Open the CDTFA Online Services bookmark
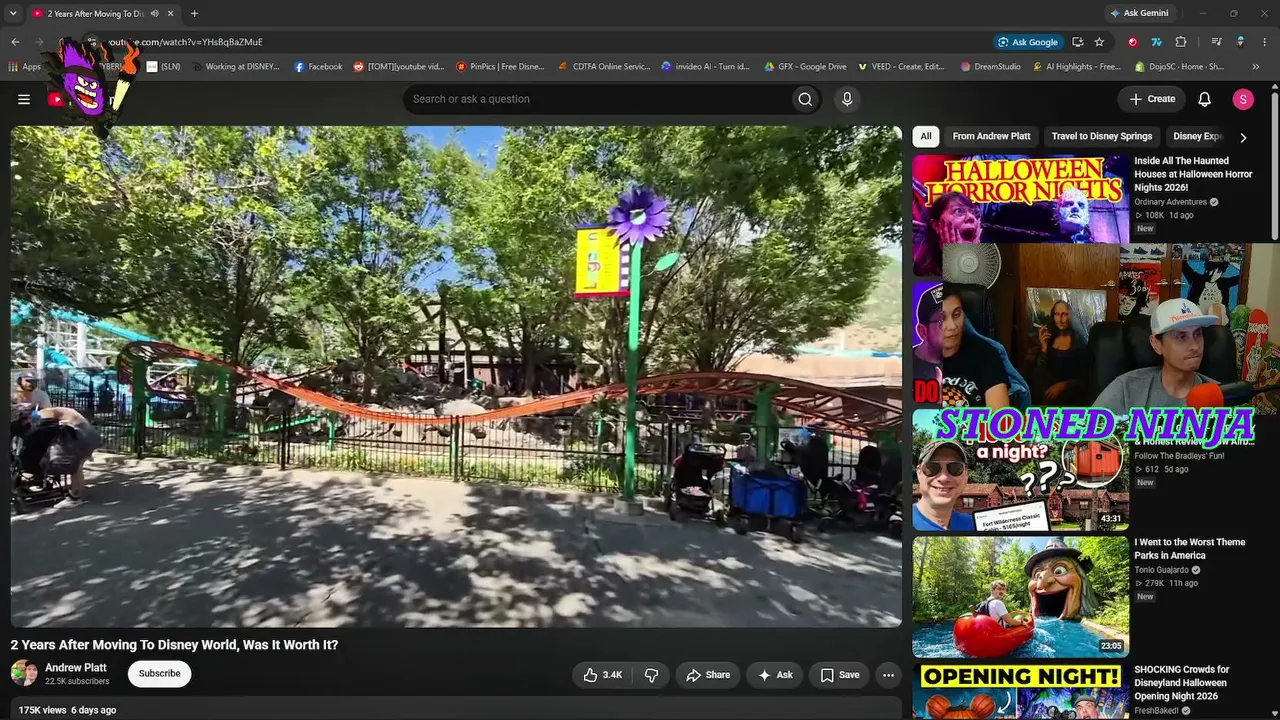Screen dimensions: 1280x720 click(603, 67)
